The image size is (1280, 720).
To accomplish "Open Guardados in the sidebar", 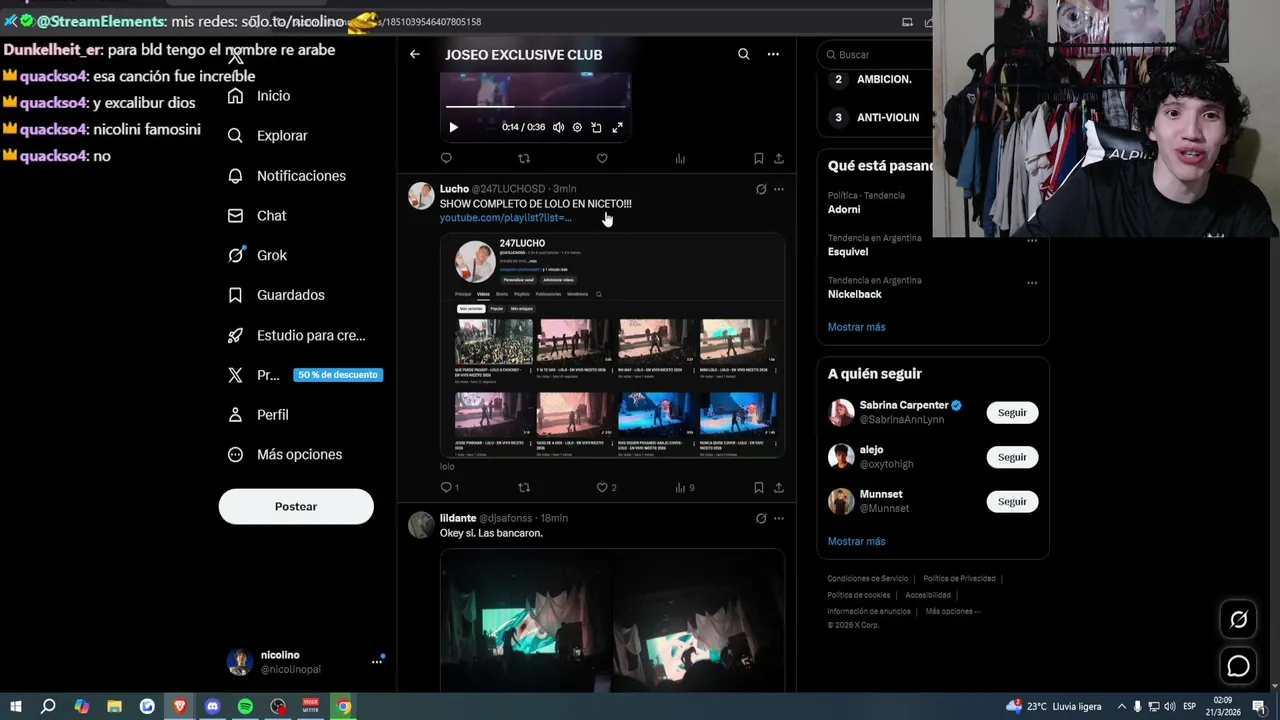I will pyautogui.click(x=276, y=295).
